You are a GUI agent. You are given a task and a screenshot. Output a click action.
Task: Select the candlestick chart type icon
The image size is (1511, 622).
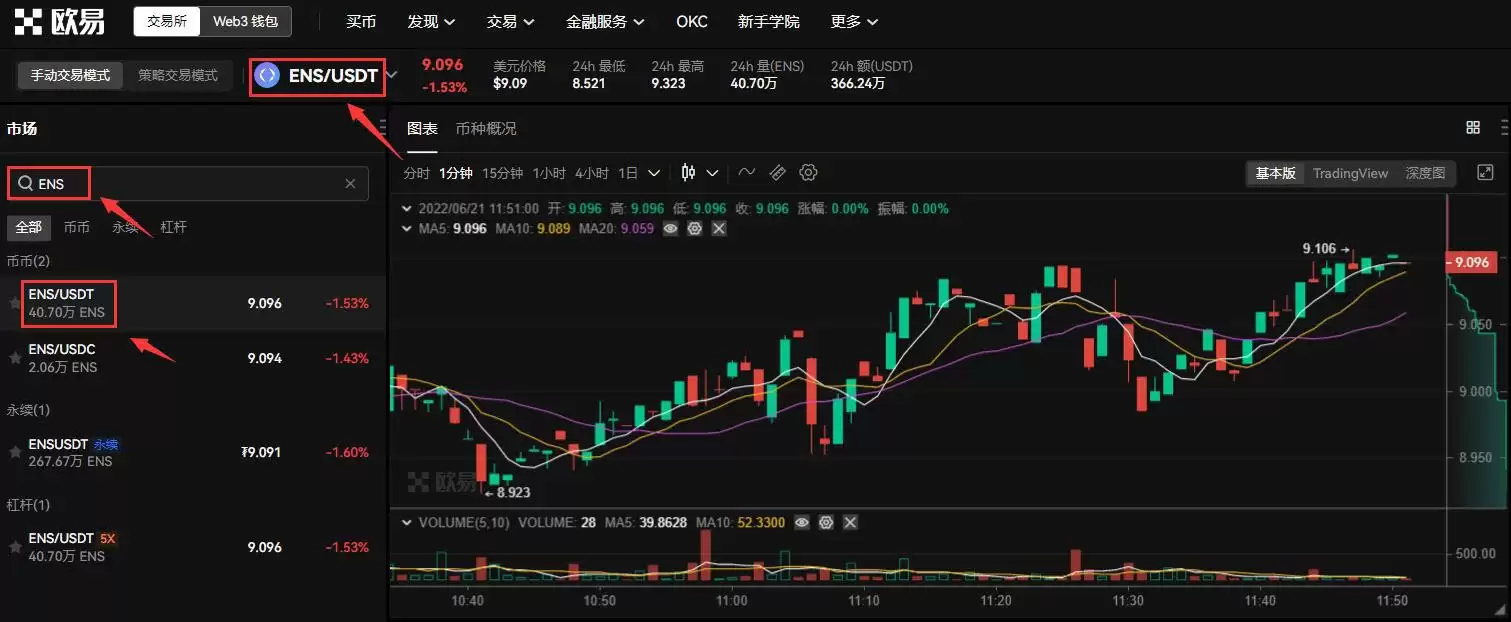point(687,172)
